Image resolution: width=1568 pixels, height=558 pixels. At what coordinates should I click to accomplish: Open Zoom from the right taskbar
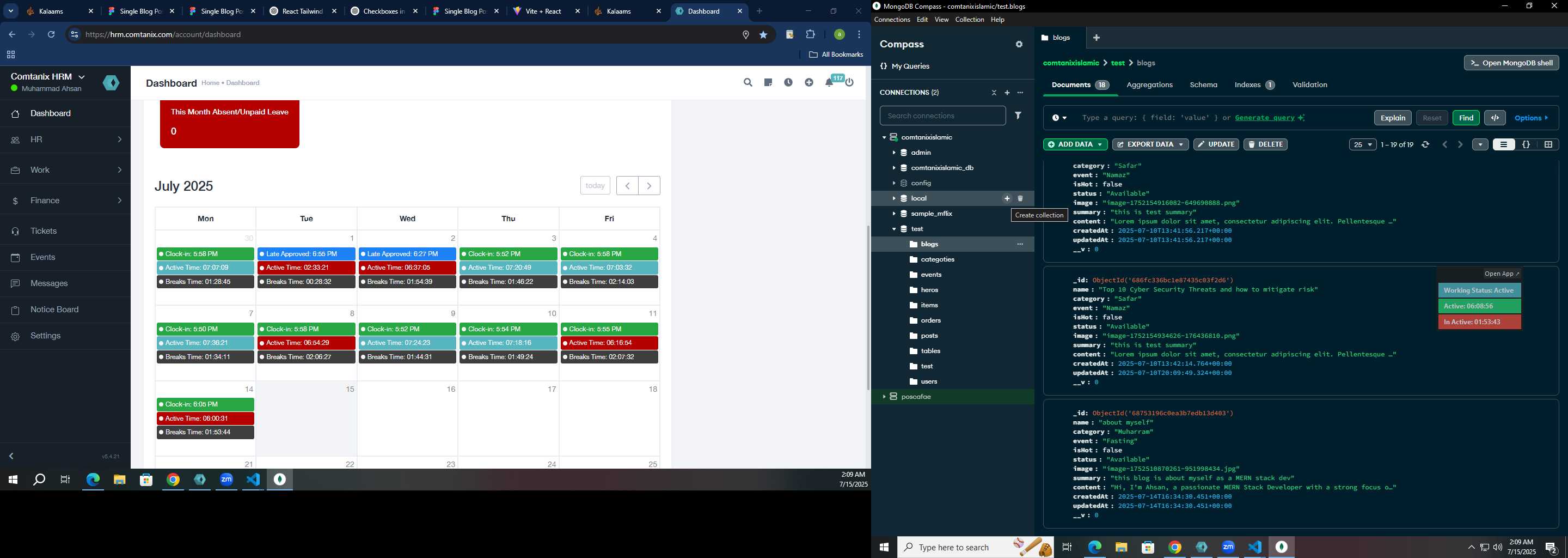coord(1228,547)
